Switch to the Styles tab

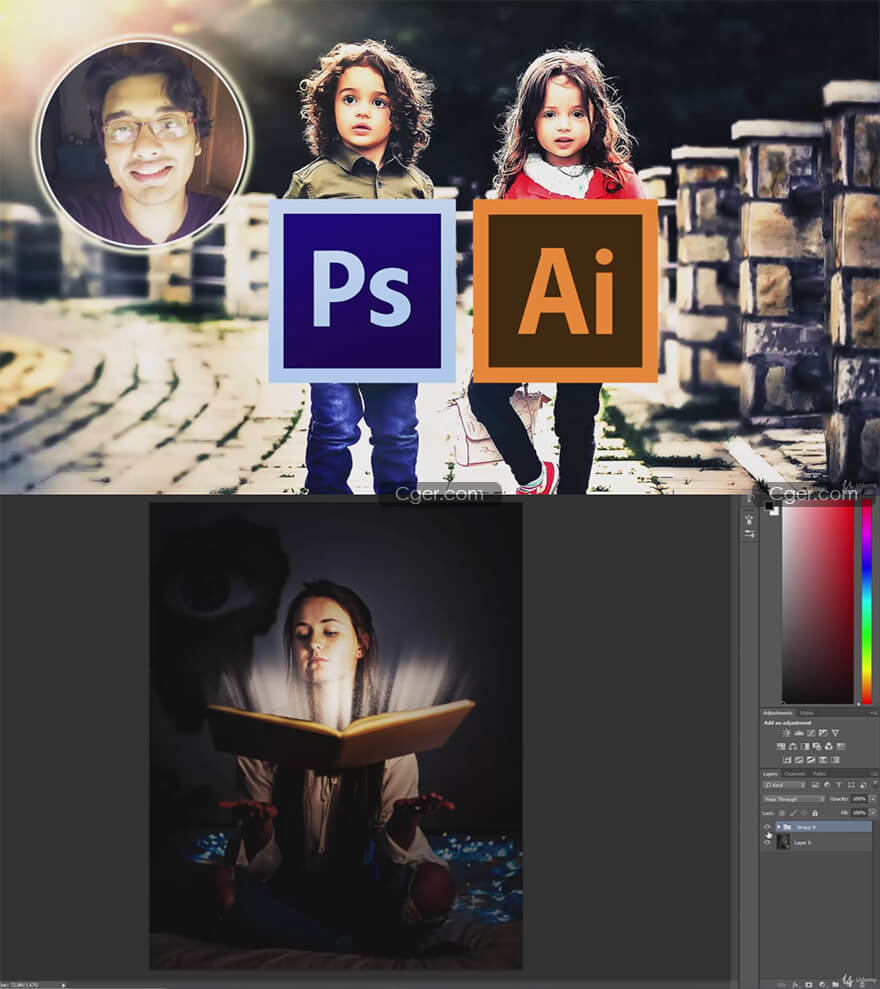point(806,713)
